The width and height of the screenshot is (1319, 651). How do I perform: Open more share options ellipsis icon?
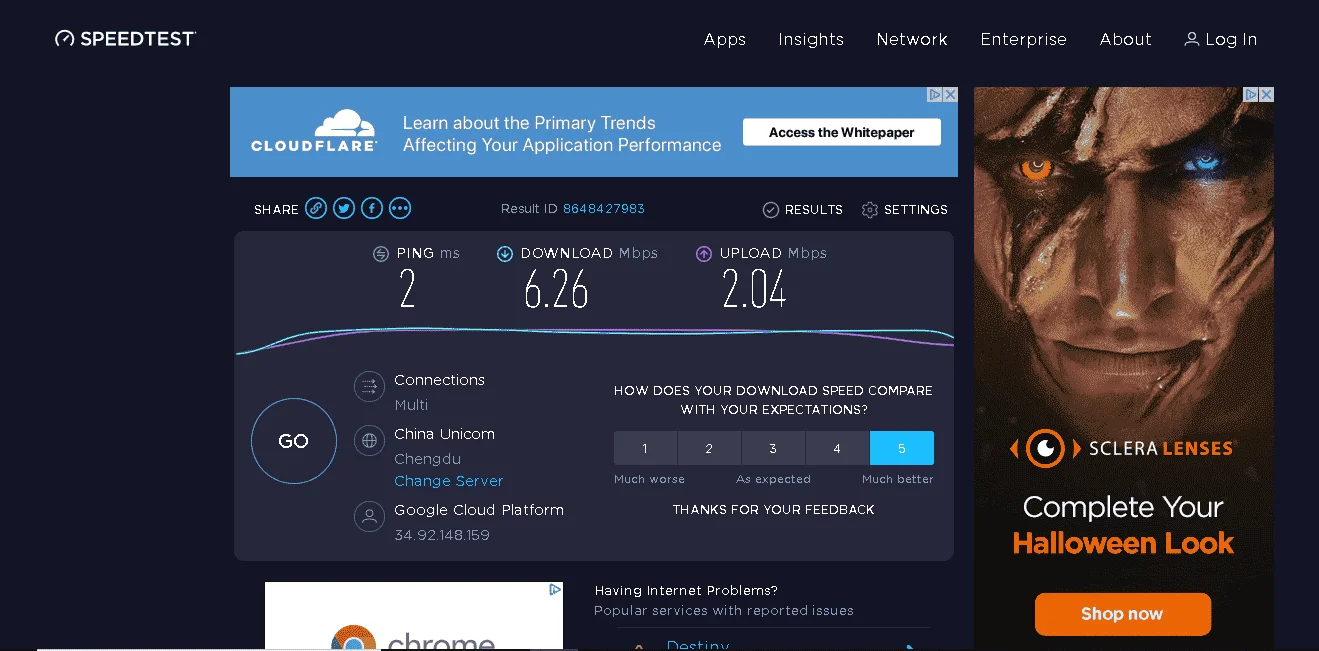(x=400, y=208)
